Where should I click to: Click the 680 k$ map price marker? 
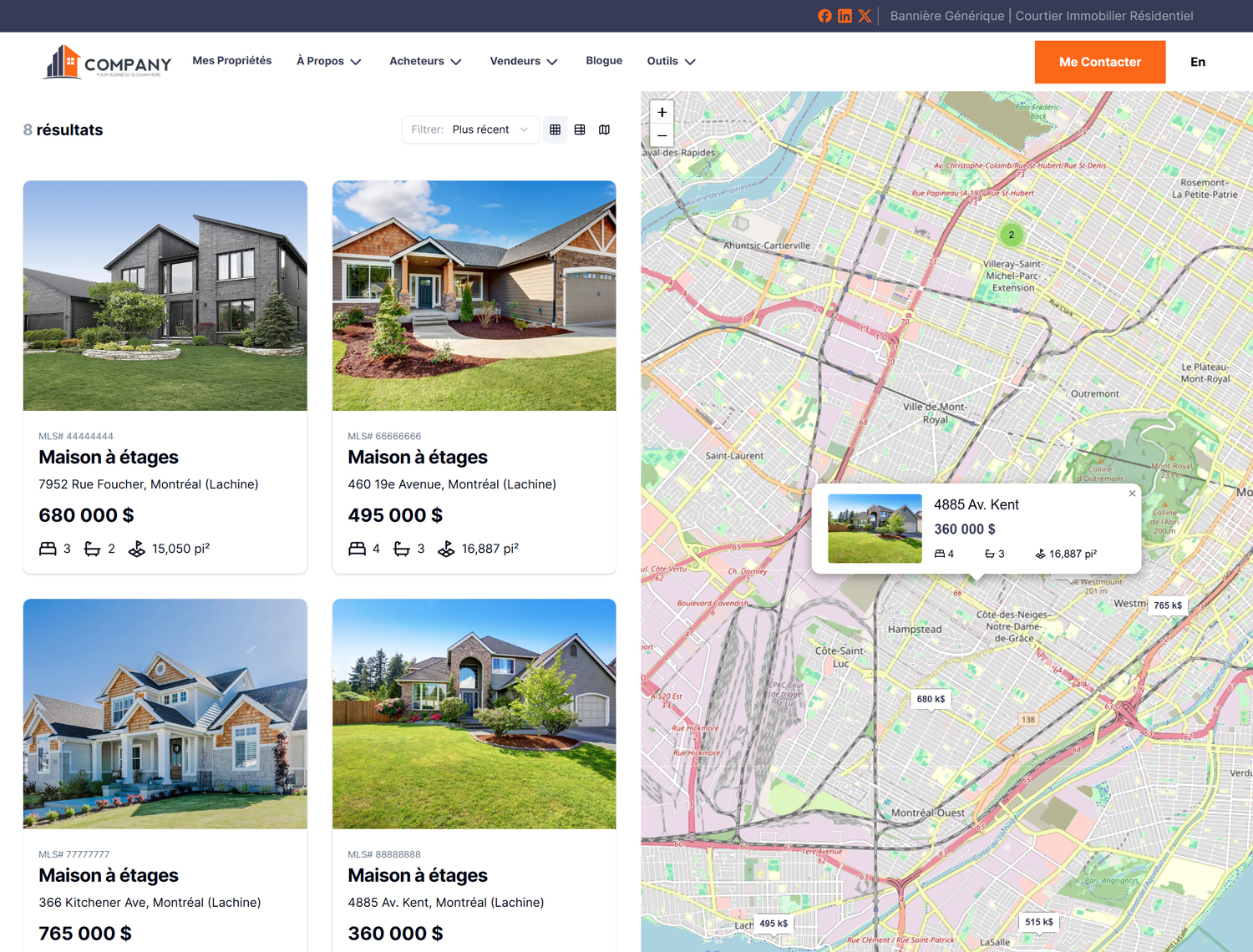pos(930,699)
